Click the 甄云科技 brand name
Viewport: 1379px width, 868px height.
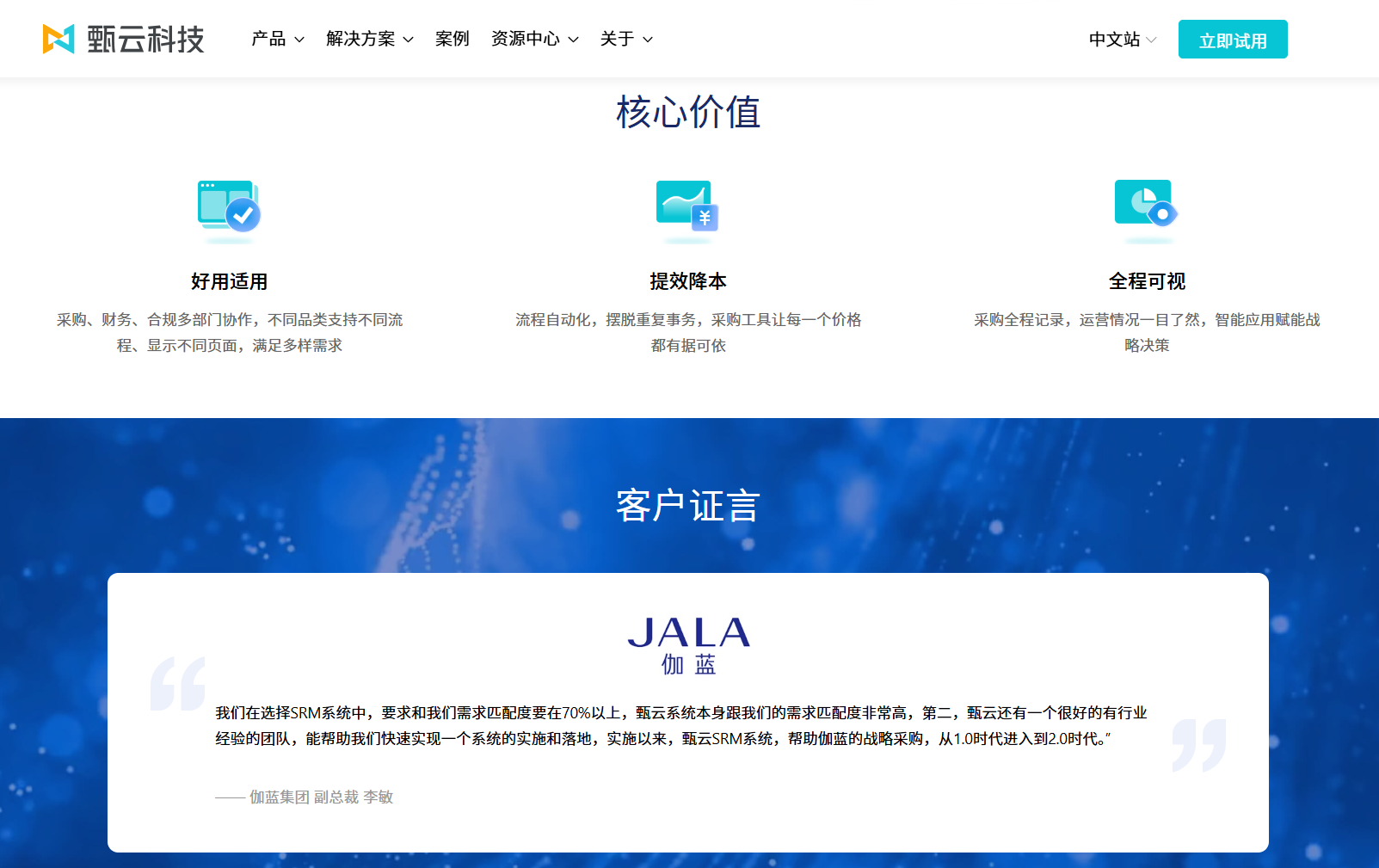(145, 39)
